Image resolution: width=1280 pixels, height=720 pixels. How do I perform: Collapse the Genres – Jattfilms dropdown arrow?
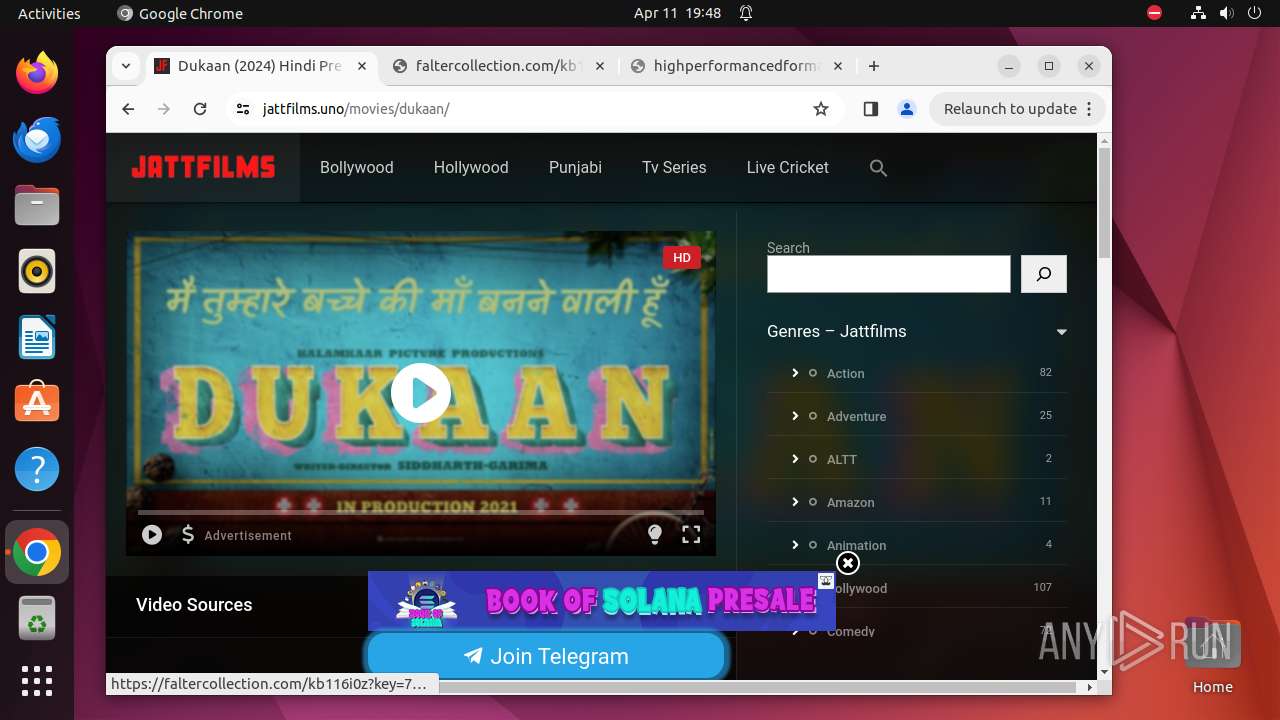click(1061, 332)
